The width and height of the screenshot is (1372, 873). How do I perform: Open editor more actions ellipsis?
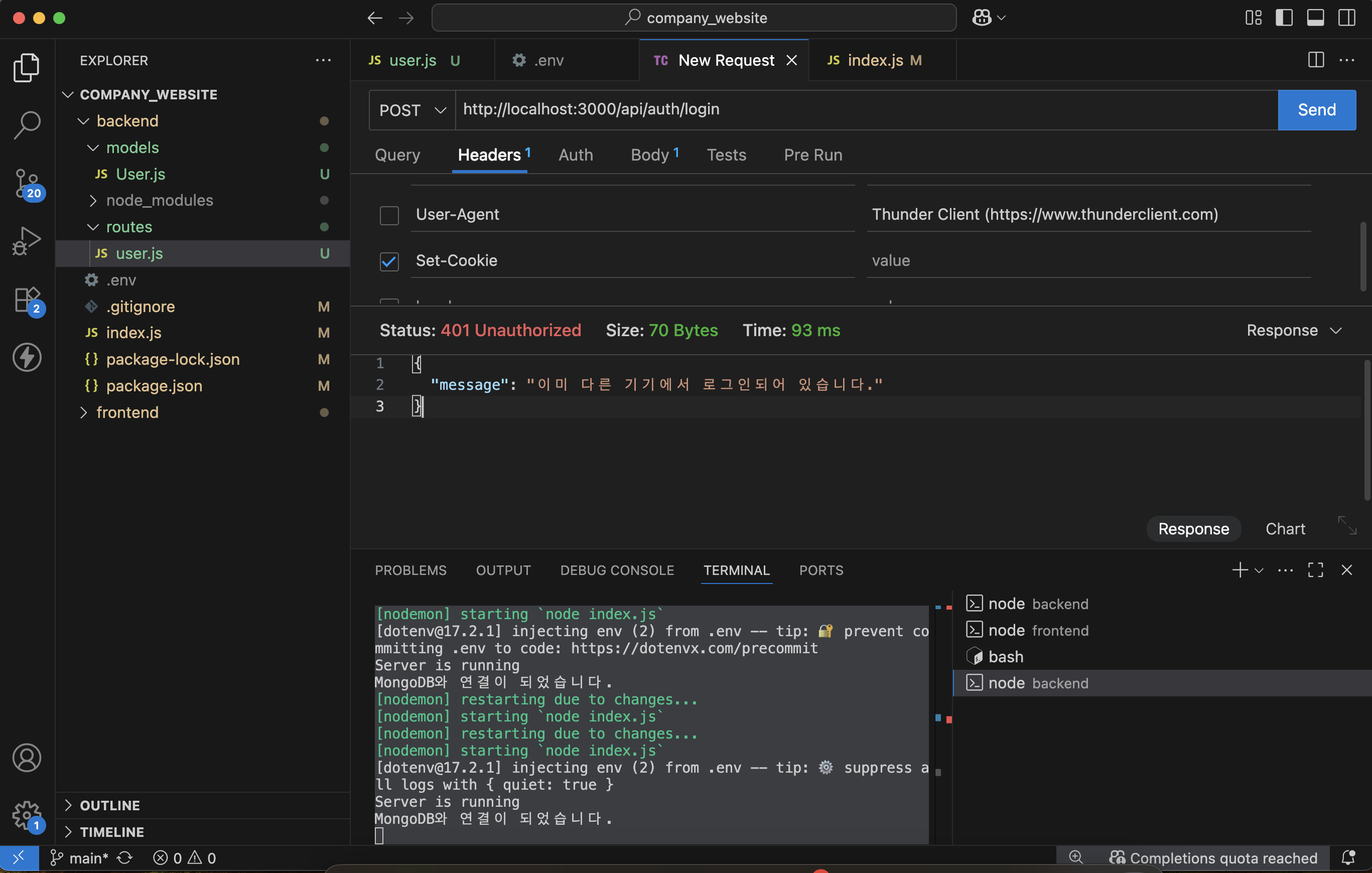(x=1347, y=60)
